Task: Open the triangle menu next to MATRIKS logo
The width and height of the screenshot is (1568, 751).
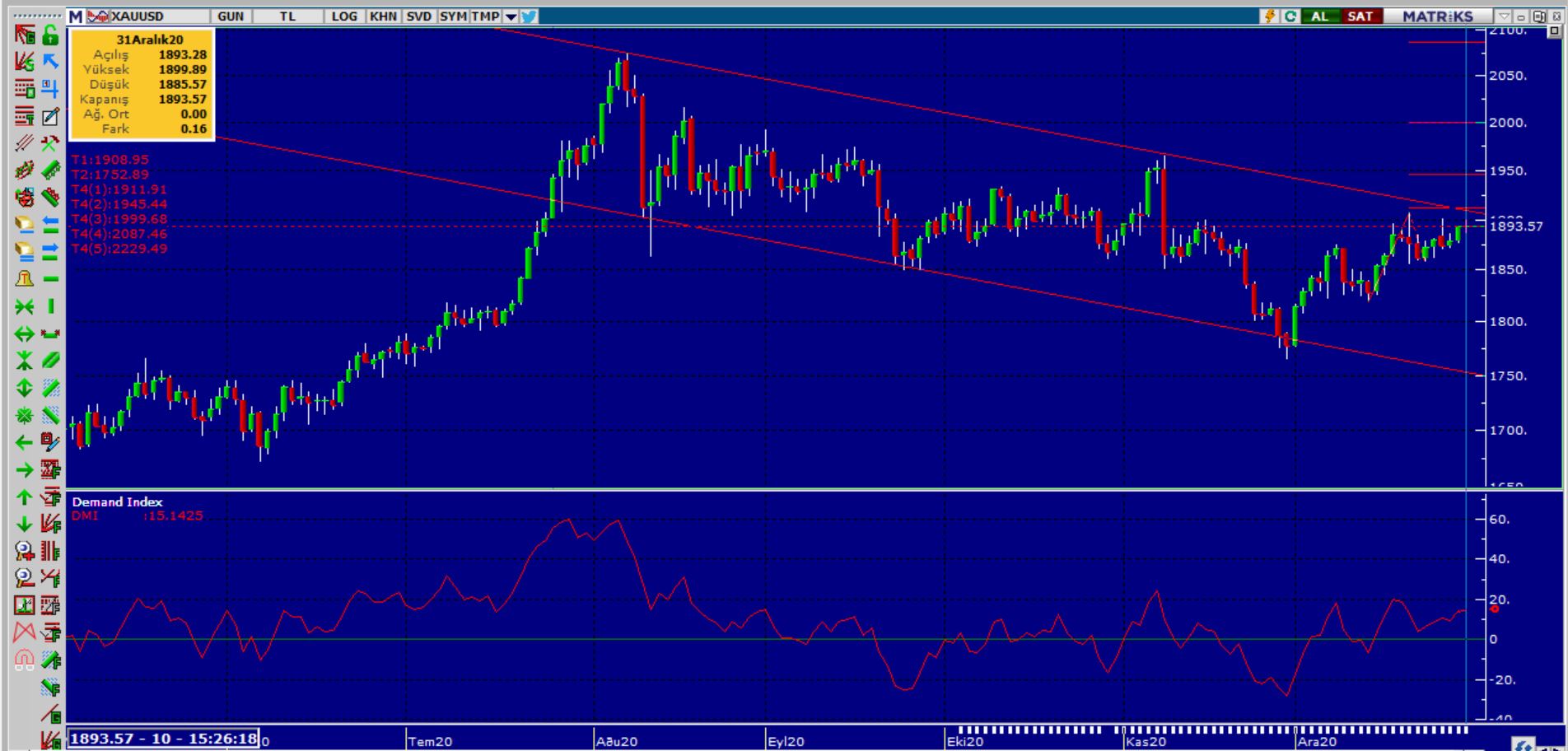Action: click(x=1505, y=16)
